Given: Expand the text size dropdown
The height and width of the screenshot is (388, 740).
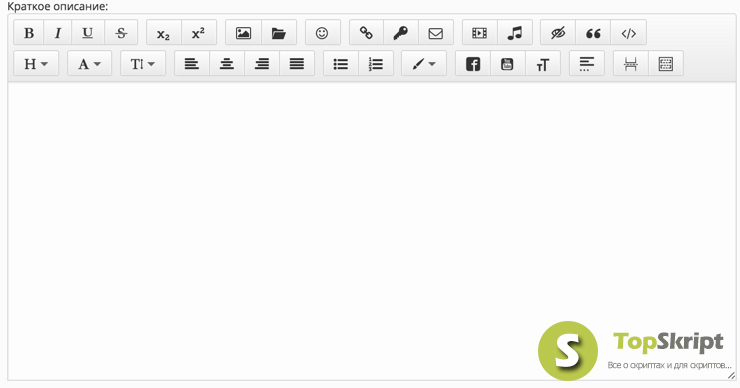Looking at the screenshot, I should tap(143, 64).
